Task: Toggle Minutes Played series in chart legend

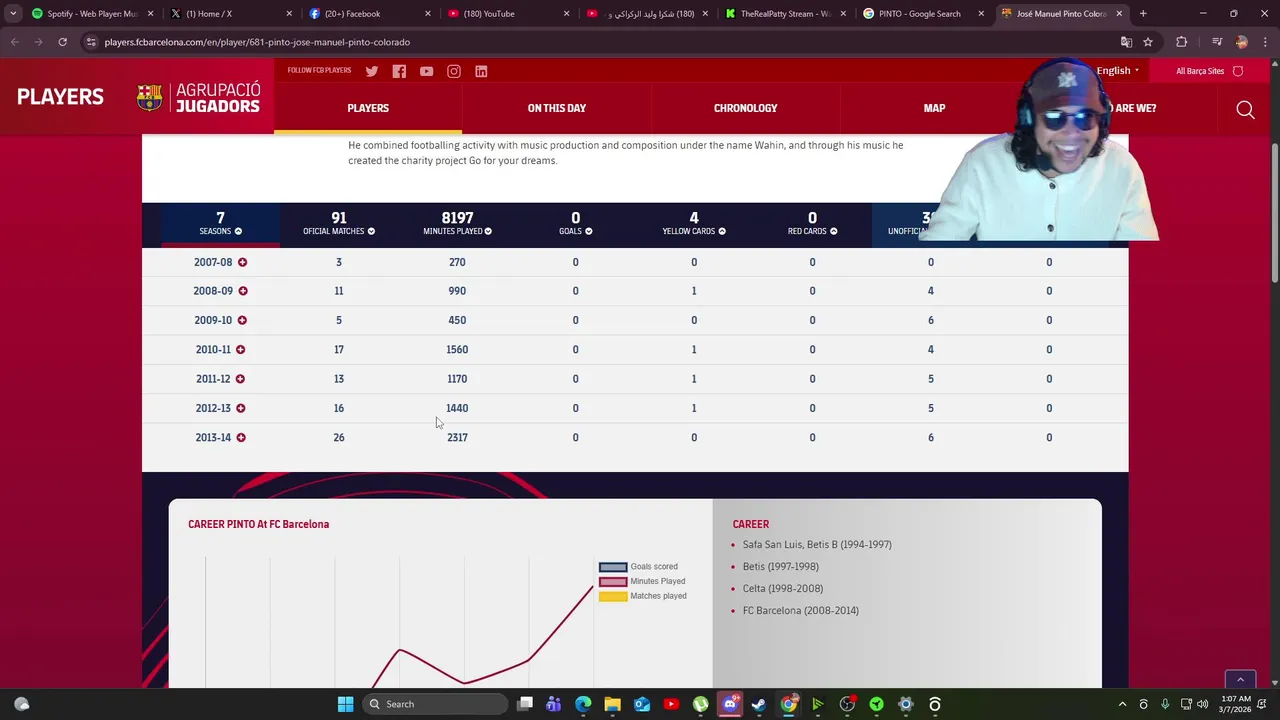Action: coord(642,581)
